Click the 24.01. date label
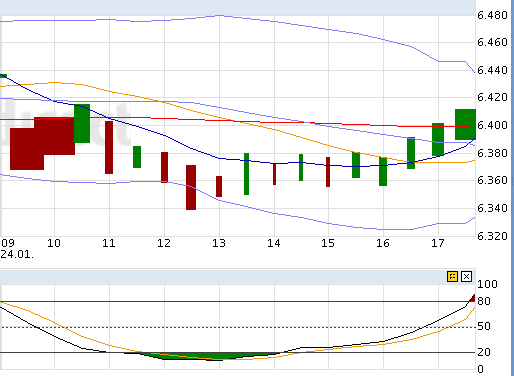514x376 pixels. tap(17, 255)
